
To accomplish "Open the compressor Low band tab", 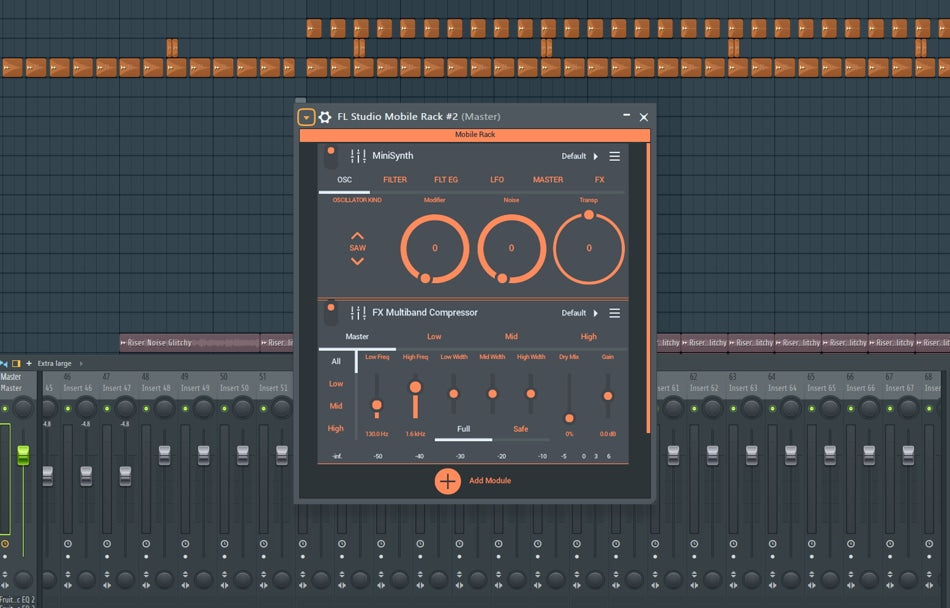I will click(434, 337).
